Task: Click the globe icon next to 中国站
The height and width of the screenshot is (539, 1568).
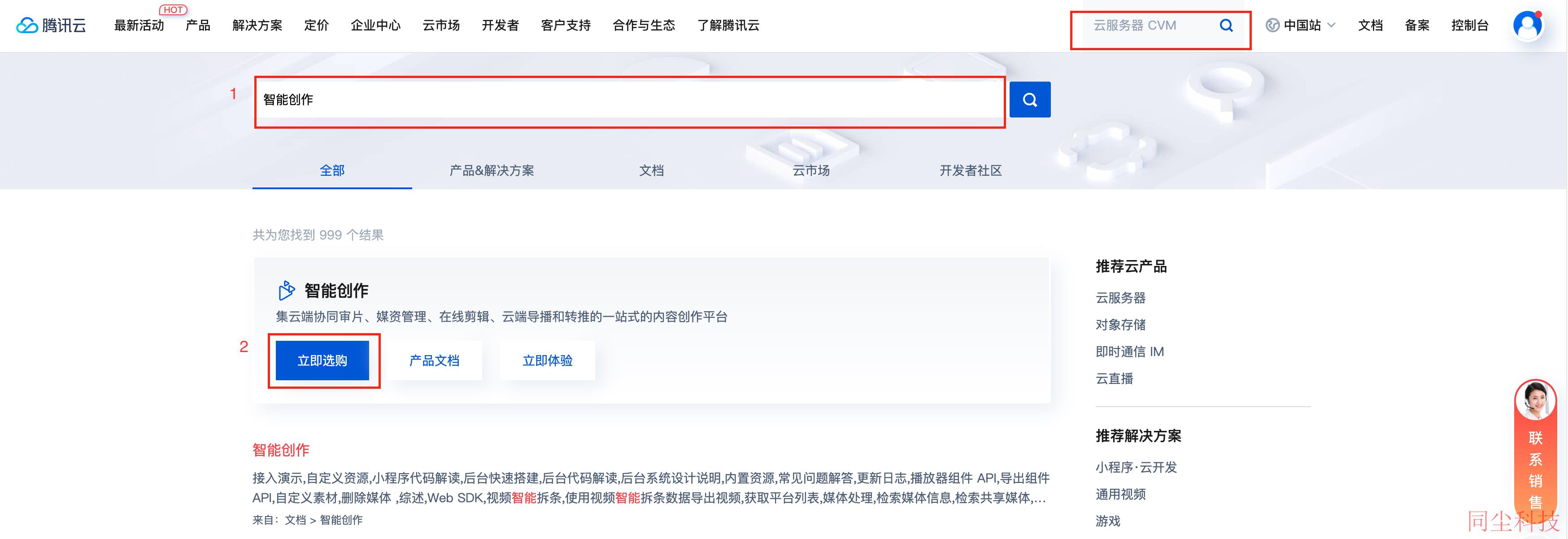Action: point(1272,25)
